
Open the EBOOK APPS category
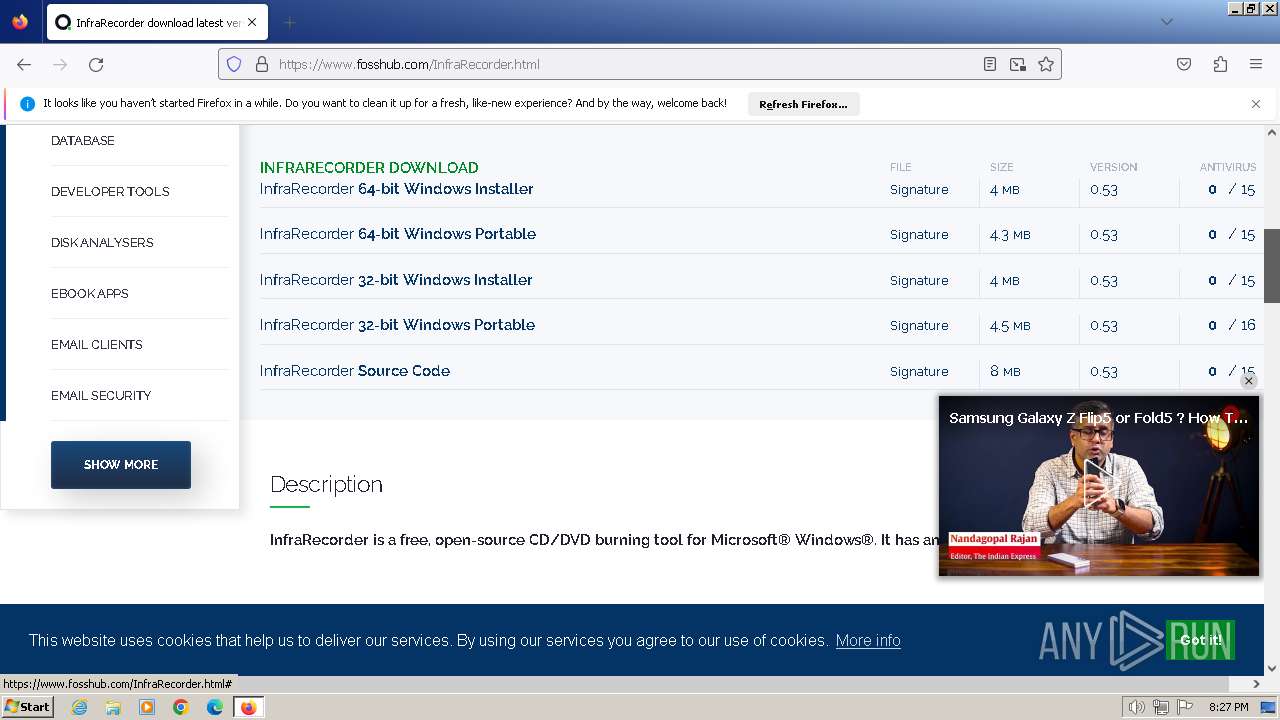pyautogui.click(x=90, y=294)
